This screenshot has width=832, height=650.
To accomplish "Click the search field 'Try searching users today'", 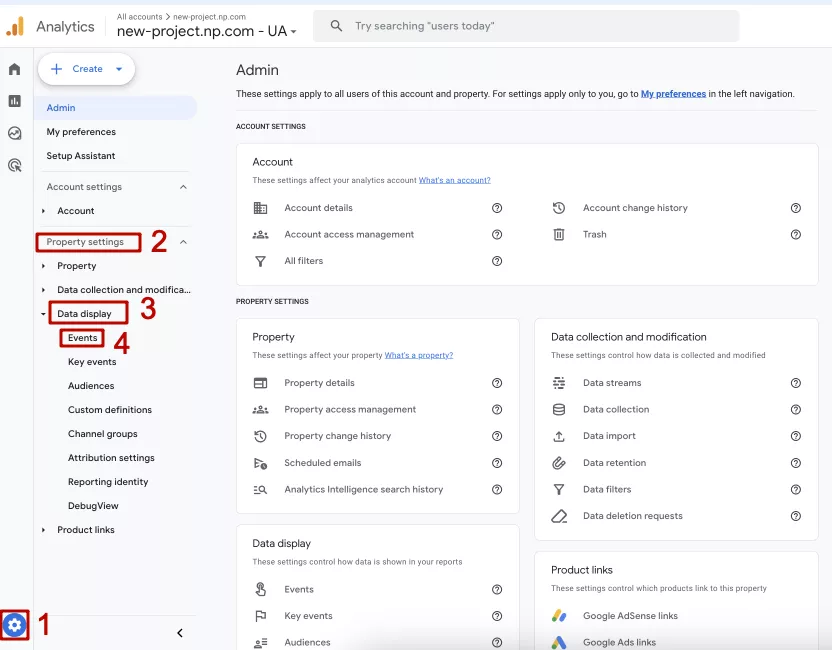I will [x=526, y=26].
